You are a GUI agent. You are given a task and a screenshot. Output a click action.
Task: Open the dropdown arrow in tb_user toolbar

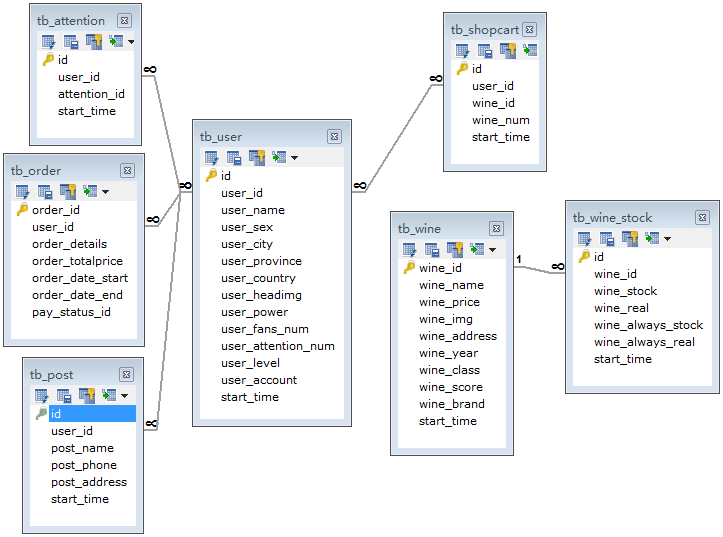click(x=295, y=158)
